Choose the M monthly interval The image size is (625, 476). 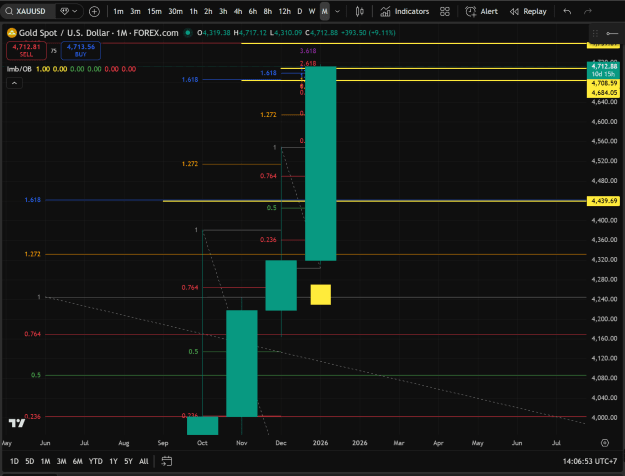click(x=324, y=12)
